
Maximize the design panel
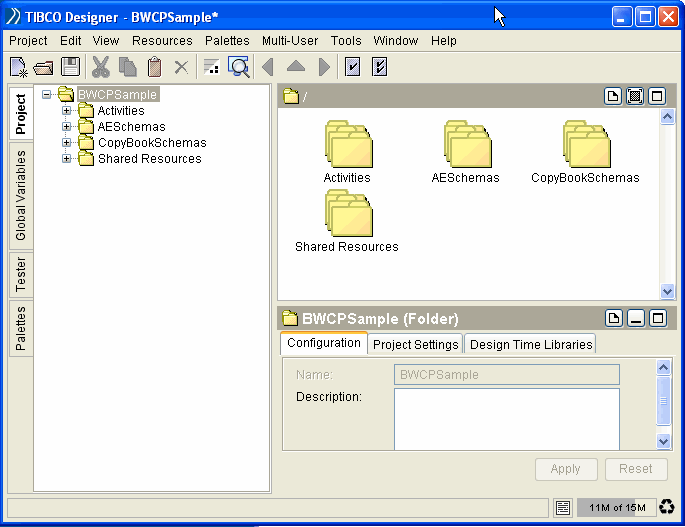coord(657,96)
